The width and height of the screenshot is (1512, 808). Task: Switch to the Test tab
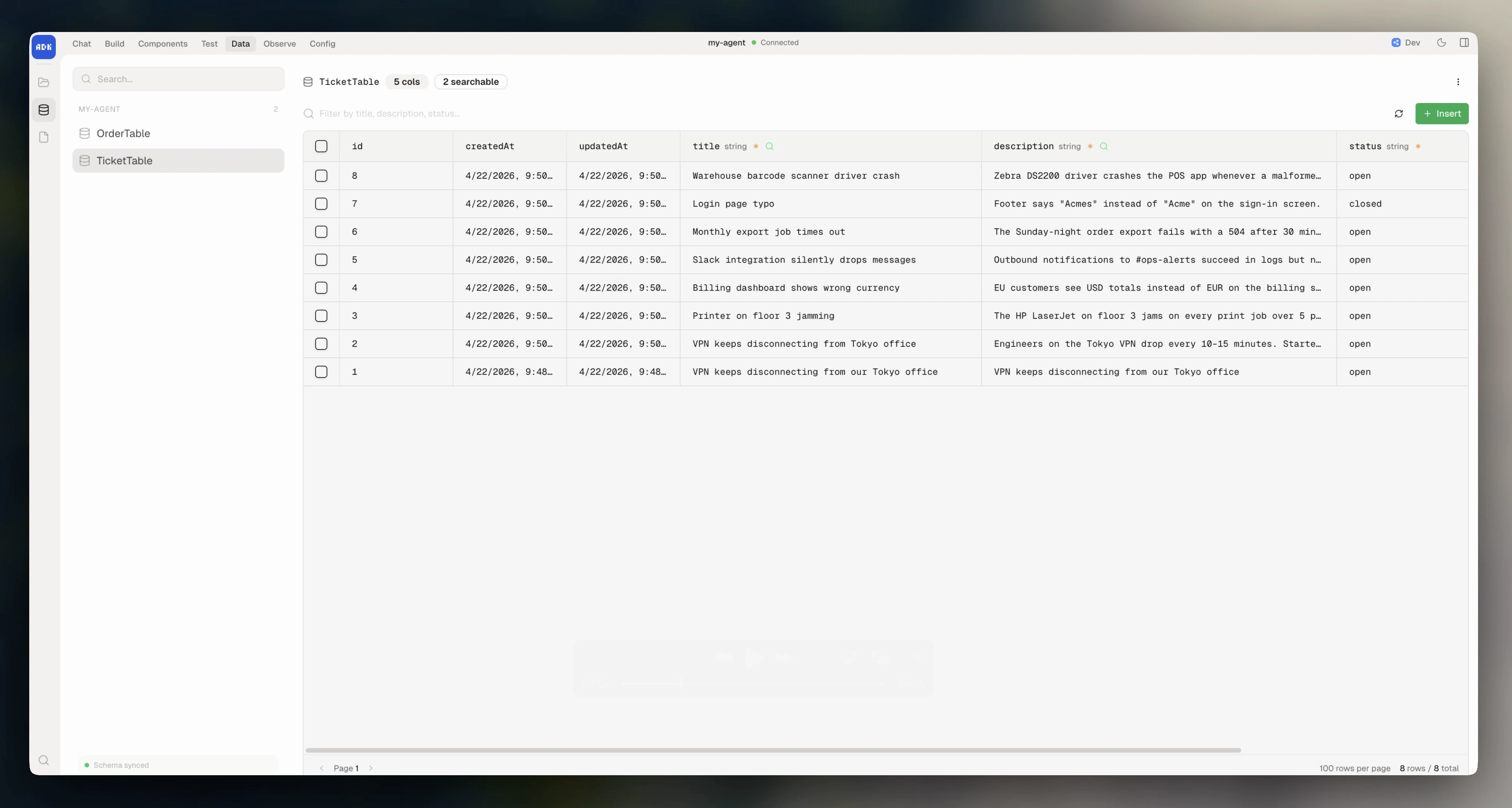(209, 43)
